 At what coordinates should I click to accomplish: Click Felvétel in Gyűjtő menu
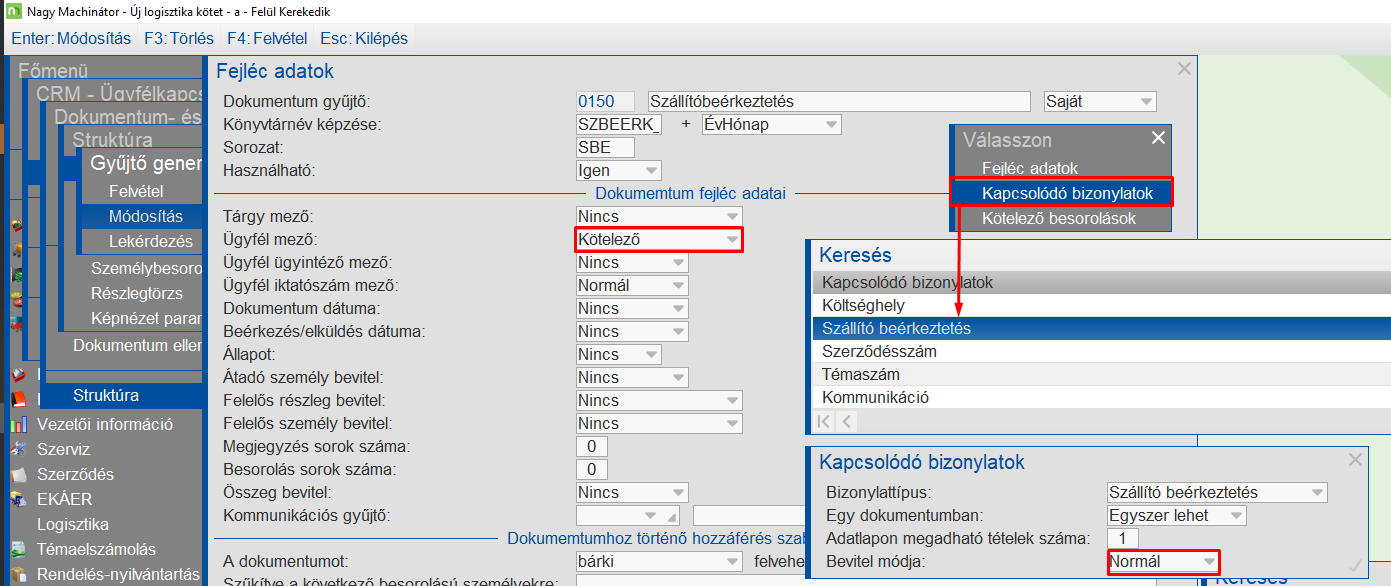click(136, 191)
